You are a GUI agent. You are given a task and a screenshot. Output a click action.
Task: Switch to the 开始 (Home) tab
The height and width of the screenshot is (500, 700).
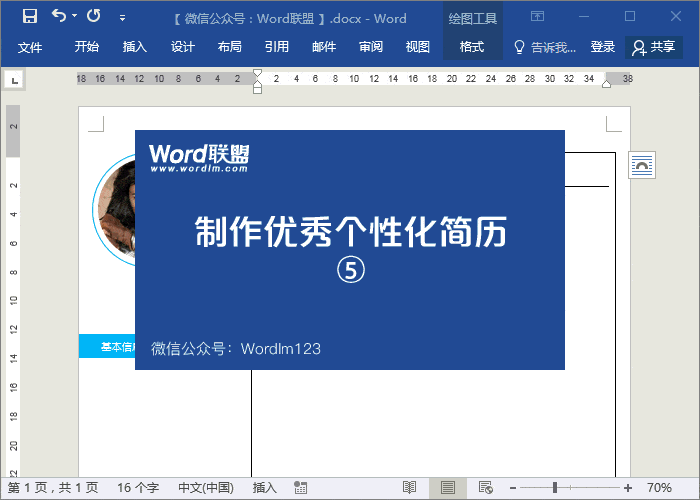tap(87, 47)
